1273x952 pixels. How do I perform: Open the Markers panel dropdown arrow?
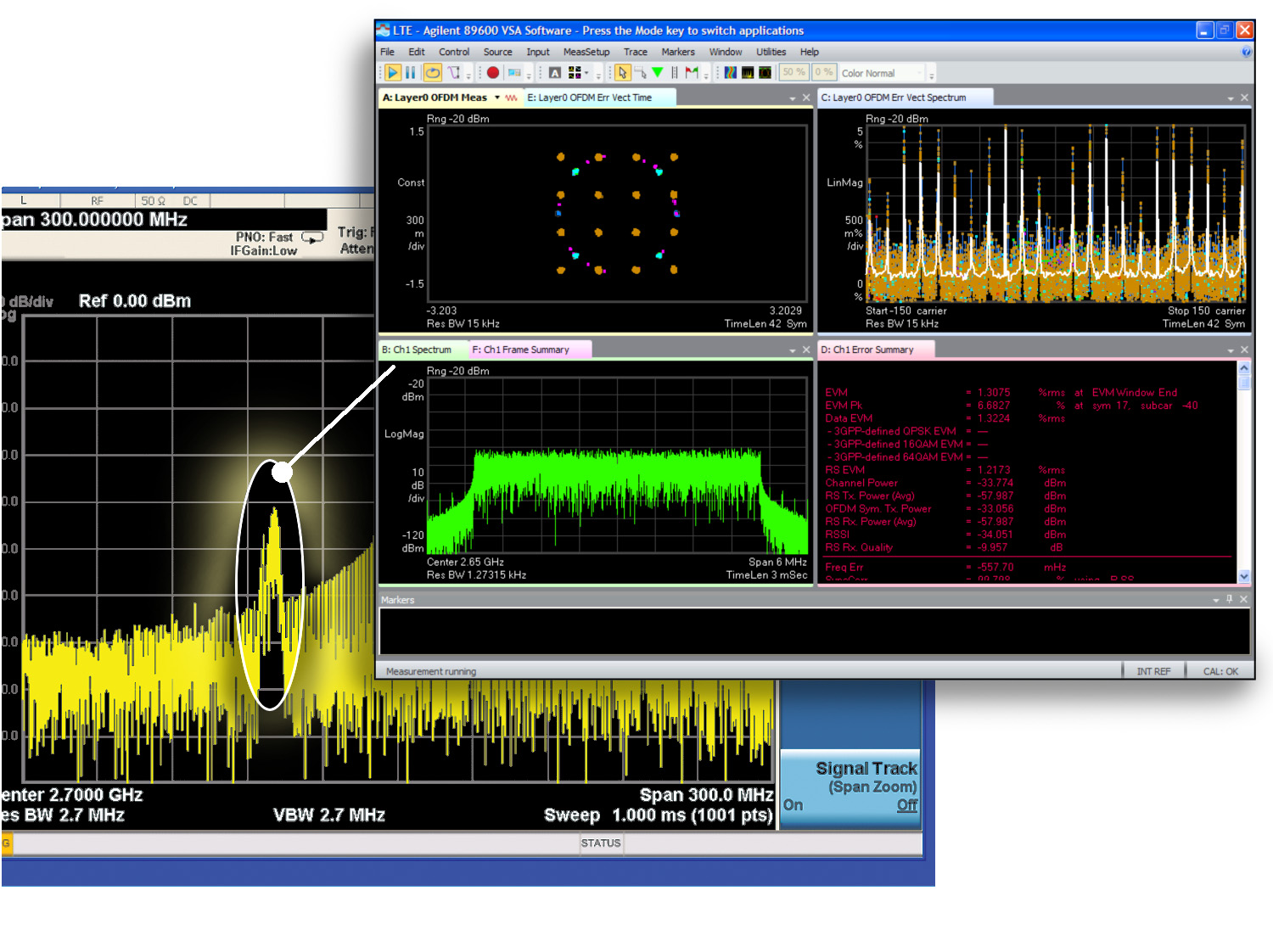(x=1215, y=600)
